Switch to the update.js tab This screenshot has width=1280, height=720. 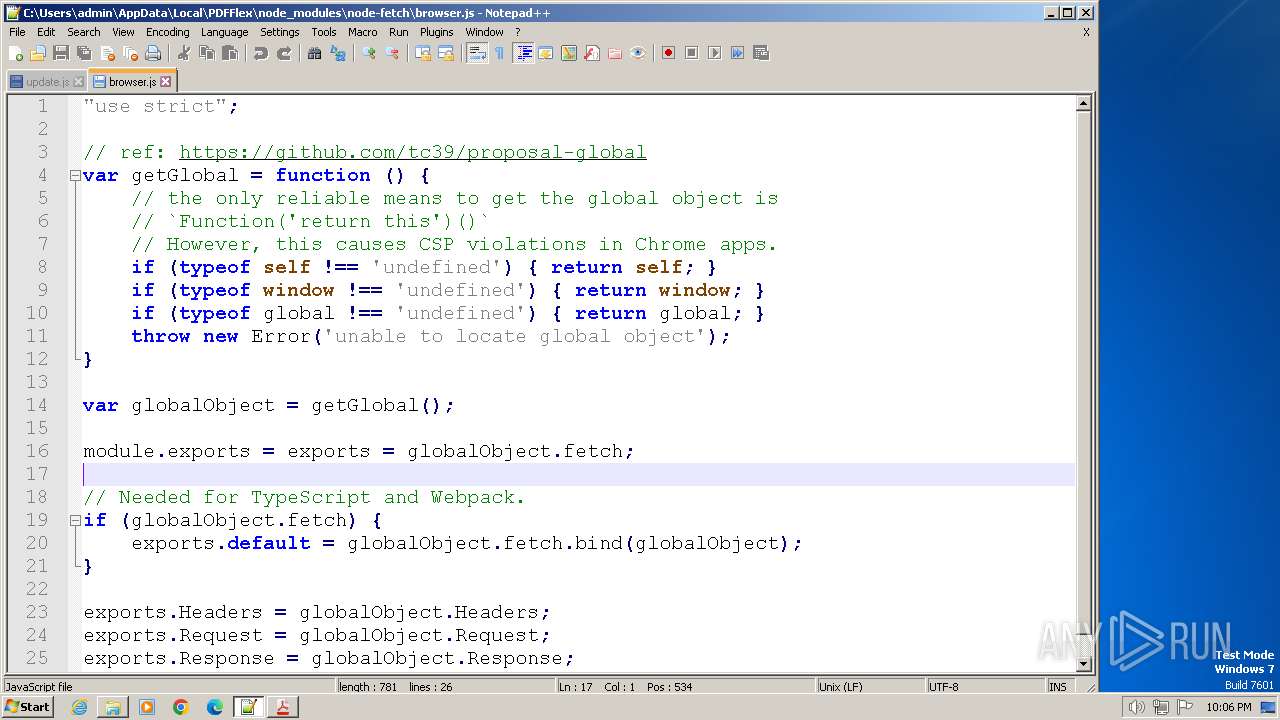47,82
